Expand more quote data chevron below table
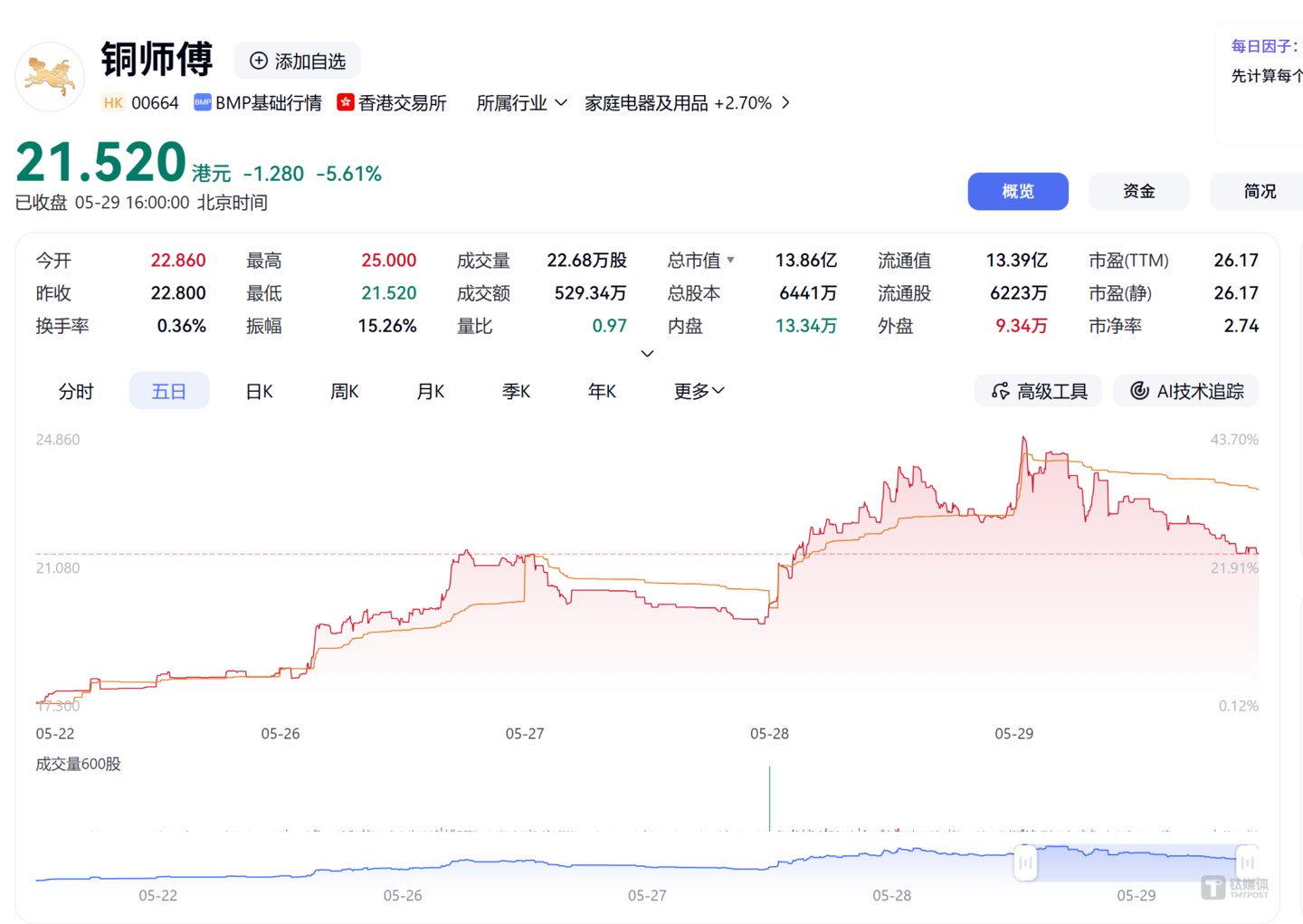The height and width of the screenshot is (924, 1303). tap(647, 354)
